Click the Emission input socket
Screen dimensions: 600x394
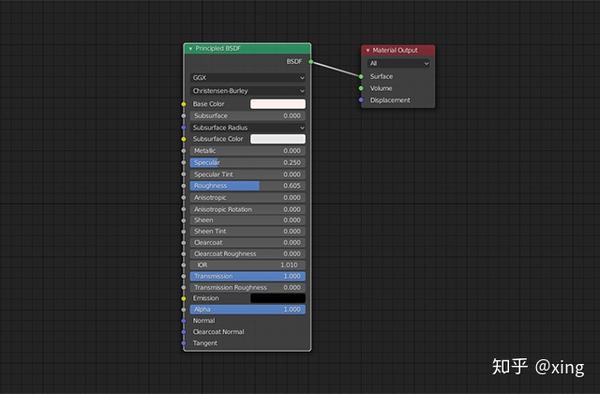click(184, 298)
